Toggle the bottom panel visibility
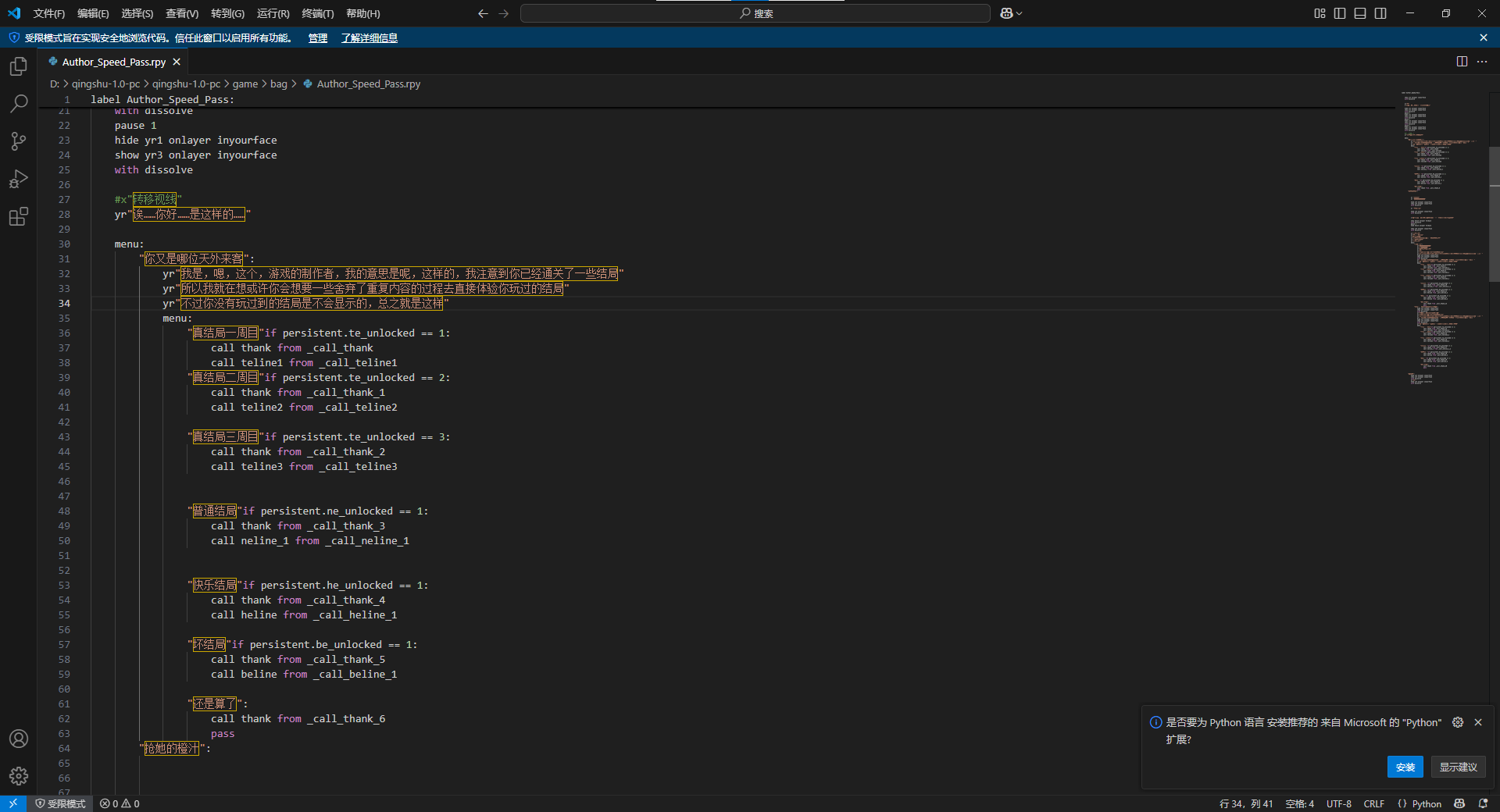Image resolution: width=1500 pixels, height=812 pixels. point(1360,13)
